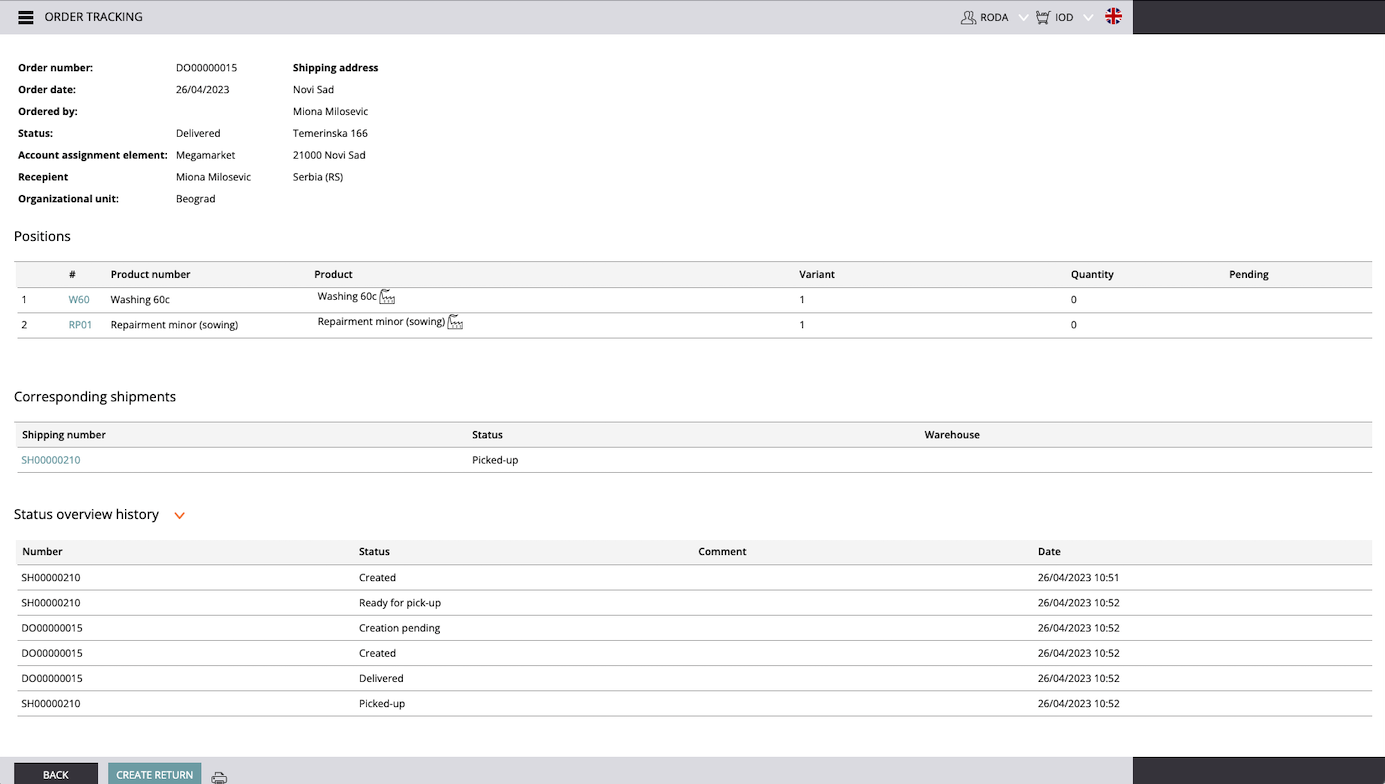Expand the RODA dropdown arrow

coord(1023,17)
